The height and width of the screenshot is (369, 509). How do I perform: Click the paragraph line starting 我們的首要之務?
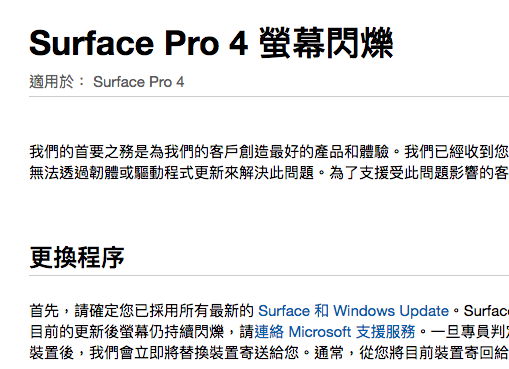pos(269,152)
